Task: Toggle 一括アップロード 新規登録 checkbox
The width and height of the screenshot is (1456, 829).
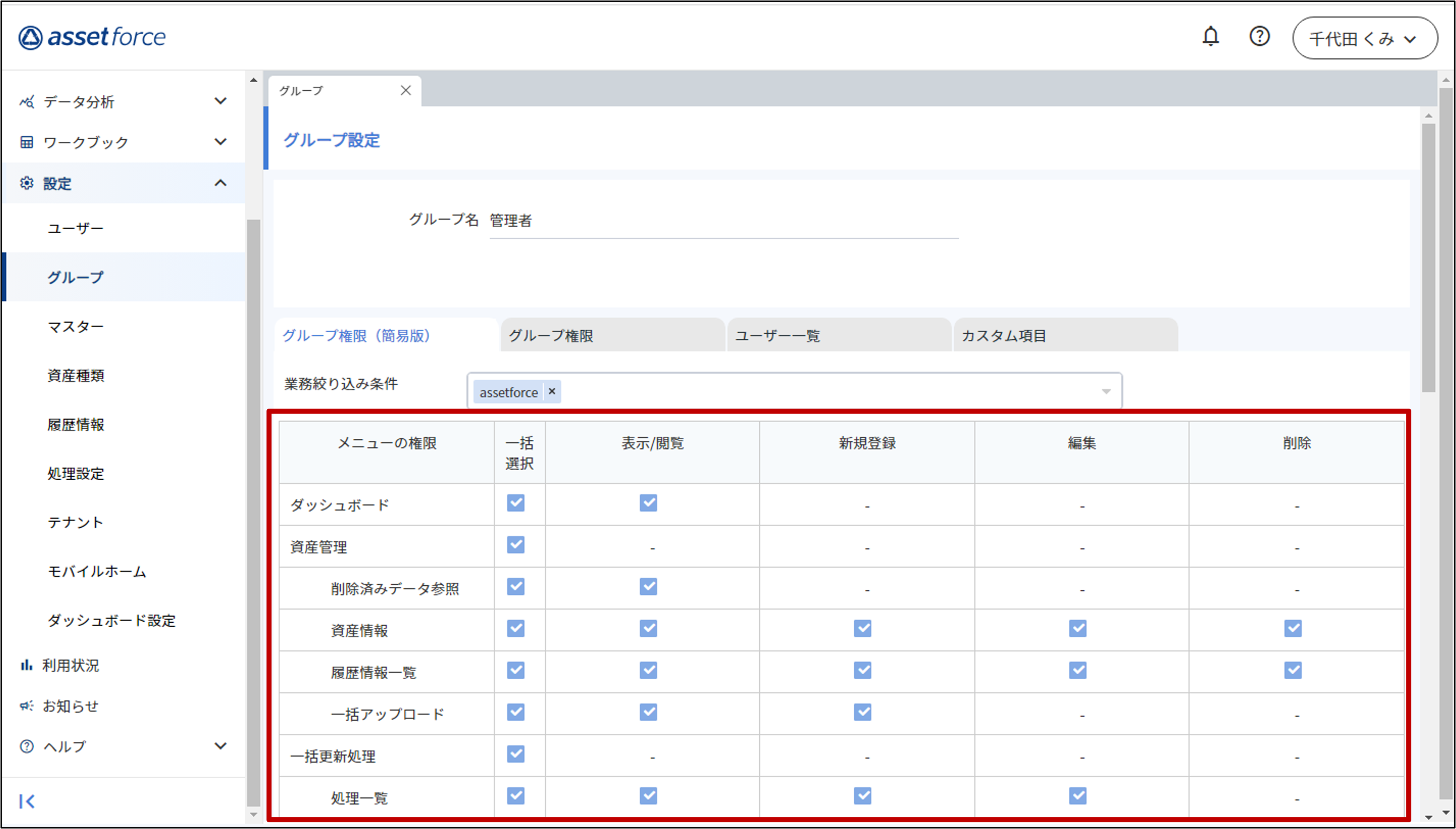Action: point(863,712)
